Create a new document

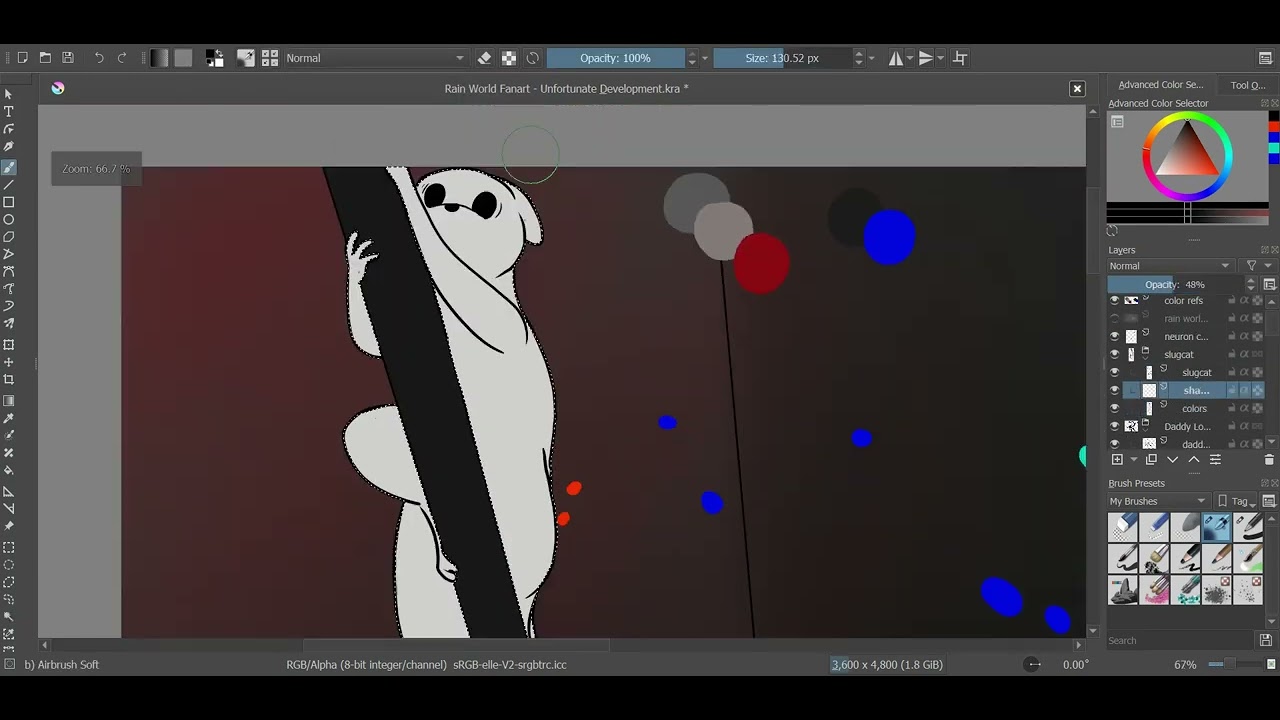pyautogui.click(x=22, y=58)
